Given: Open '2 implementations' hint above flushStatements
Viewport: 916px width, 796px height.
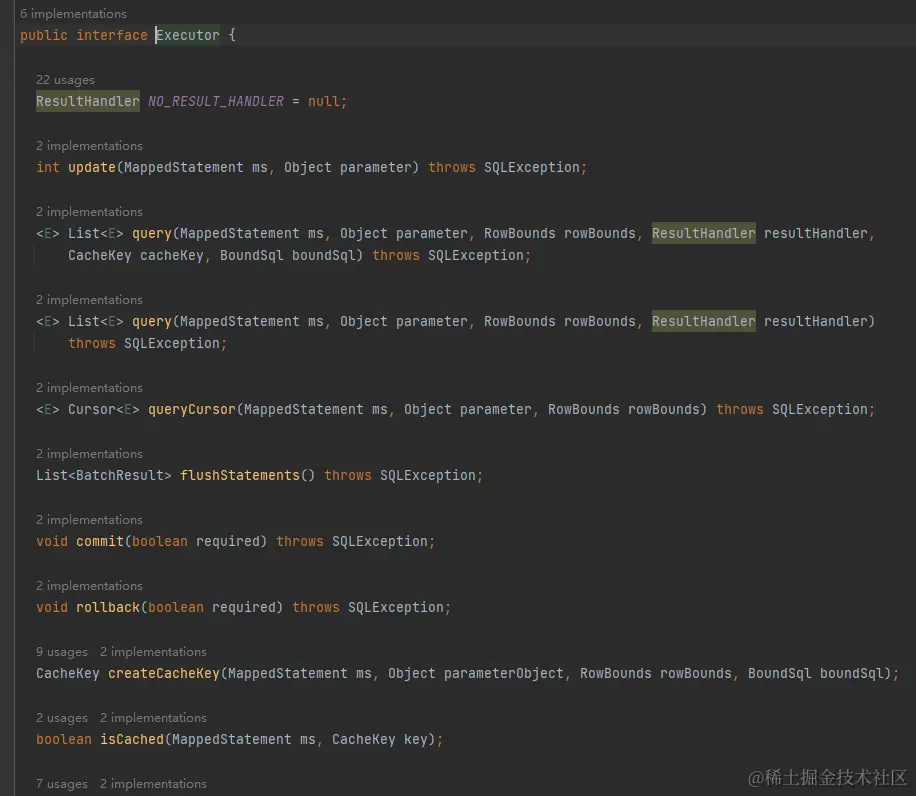Looking at the screenshot, I should click(x=89, y=453).
